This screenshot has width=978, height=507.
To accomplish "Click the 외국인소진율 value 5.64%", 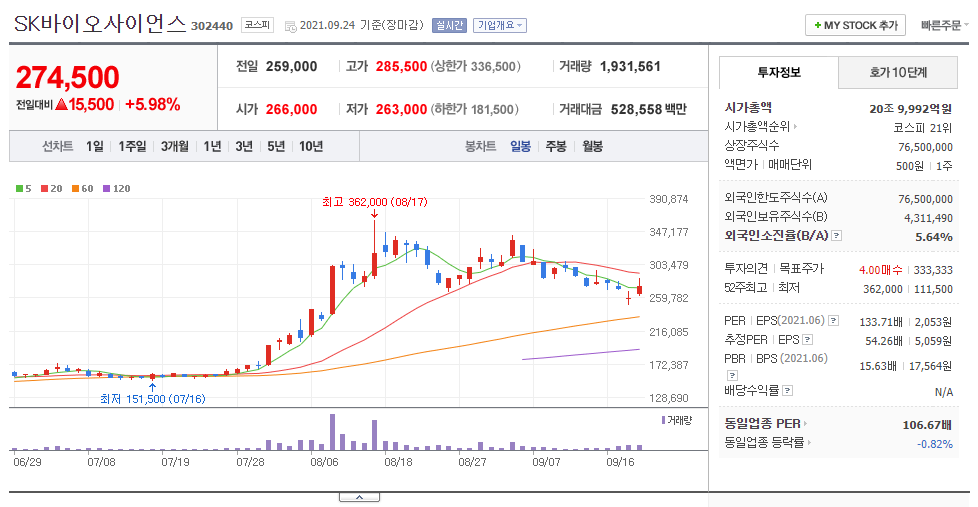I will tap(934, 237).
